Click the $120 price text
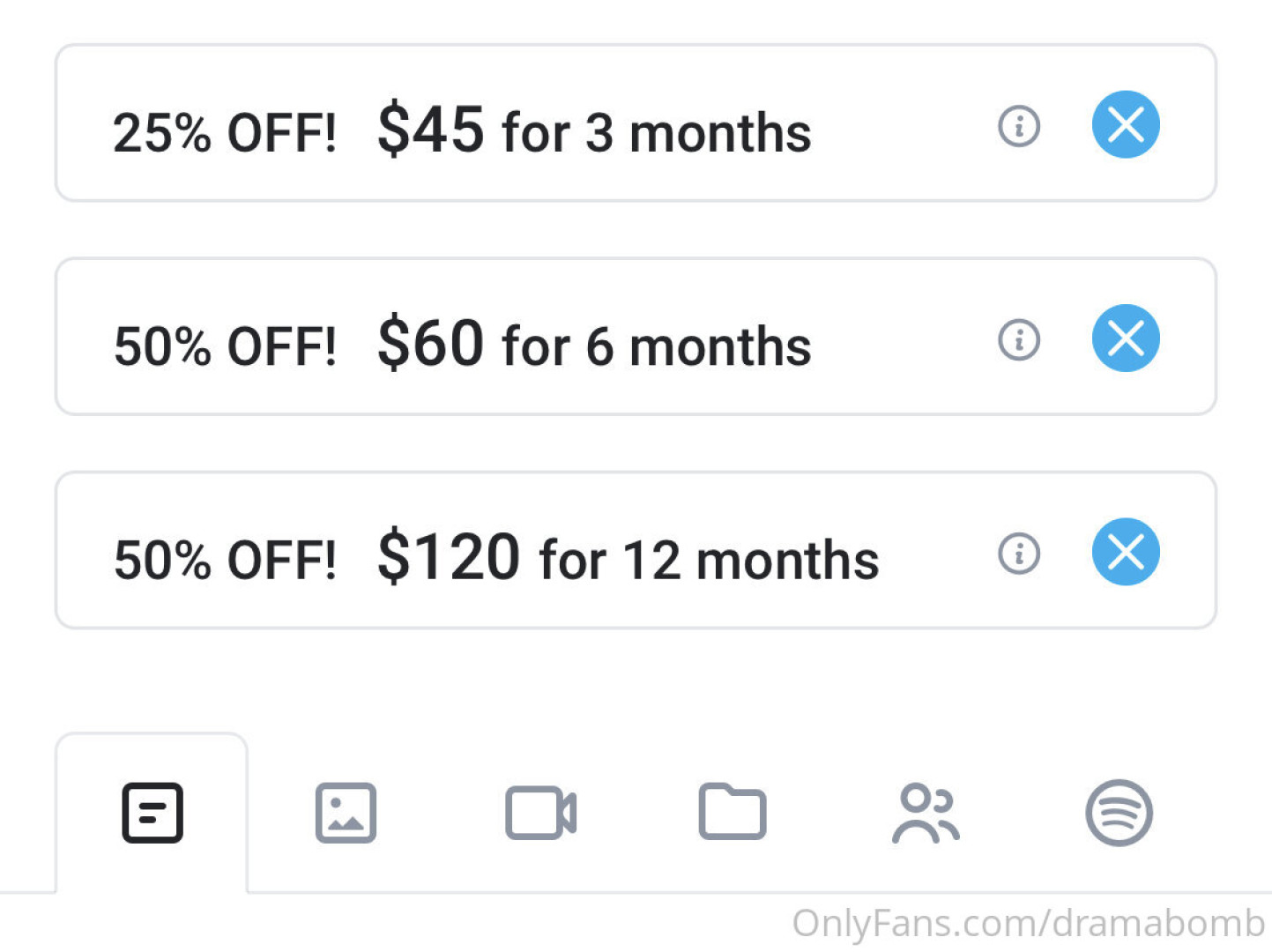 [x=449, y=557]
